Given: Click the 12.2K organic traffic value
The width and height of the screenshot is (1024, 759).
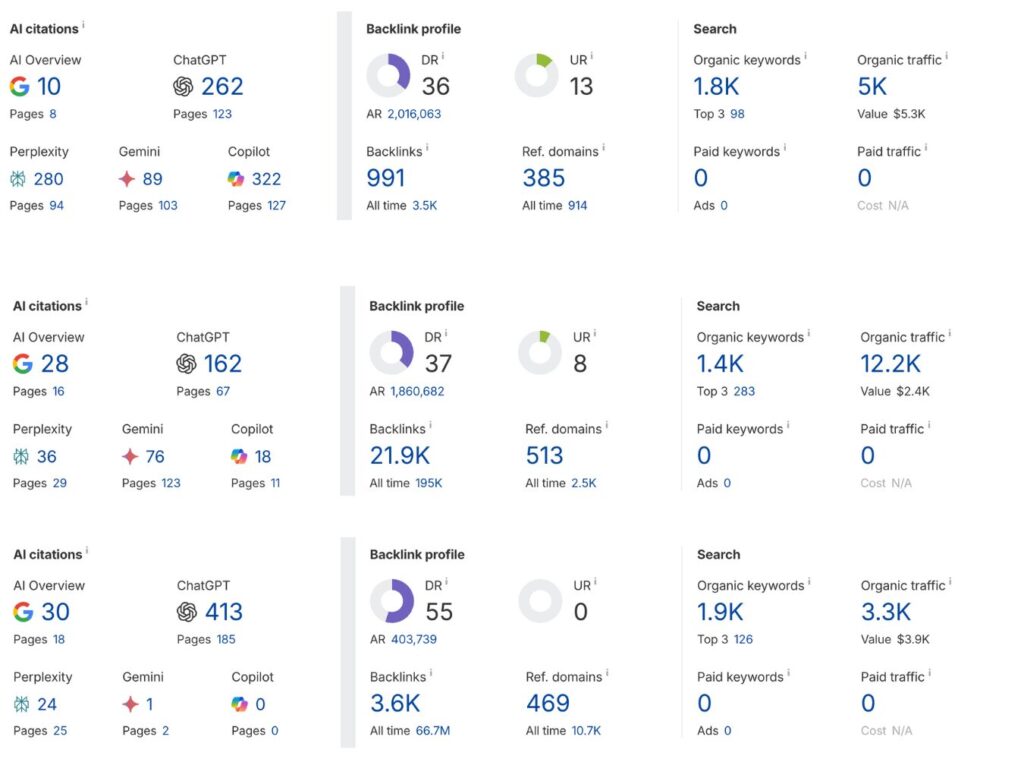Looking at the screenshot, I should pyautogui.click(x=890, y=364).
